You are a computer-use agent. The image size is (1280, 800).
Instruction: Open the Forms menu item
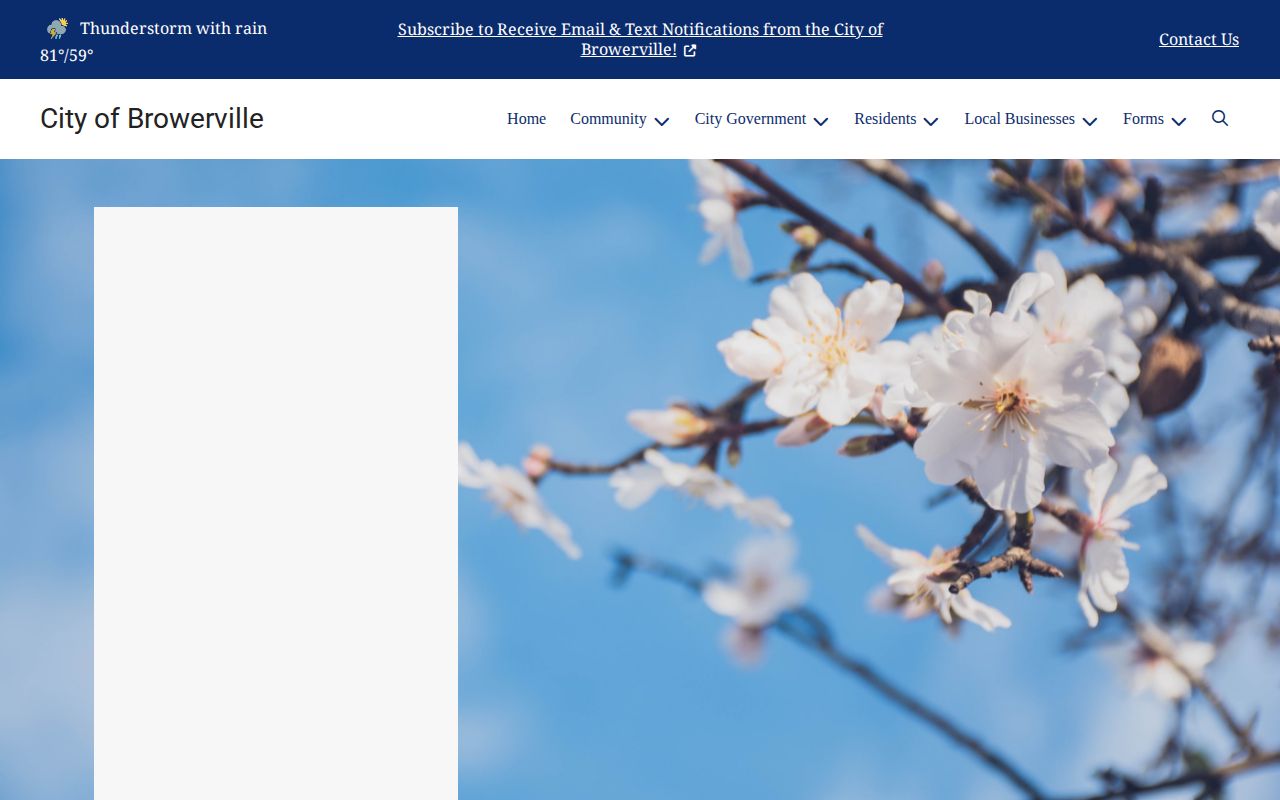coord(1143,119)
